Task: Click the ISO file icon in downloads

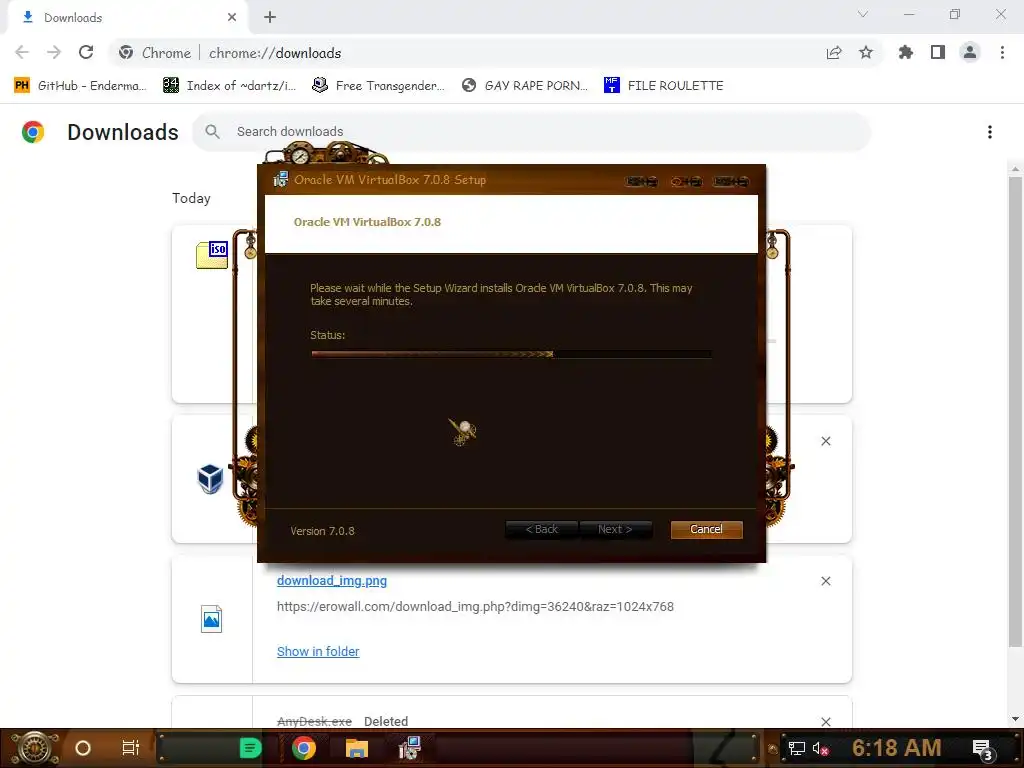Action: [212, 255]
